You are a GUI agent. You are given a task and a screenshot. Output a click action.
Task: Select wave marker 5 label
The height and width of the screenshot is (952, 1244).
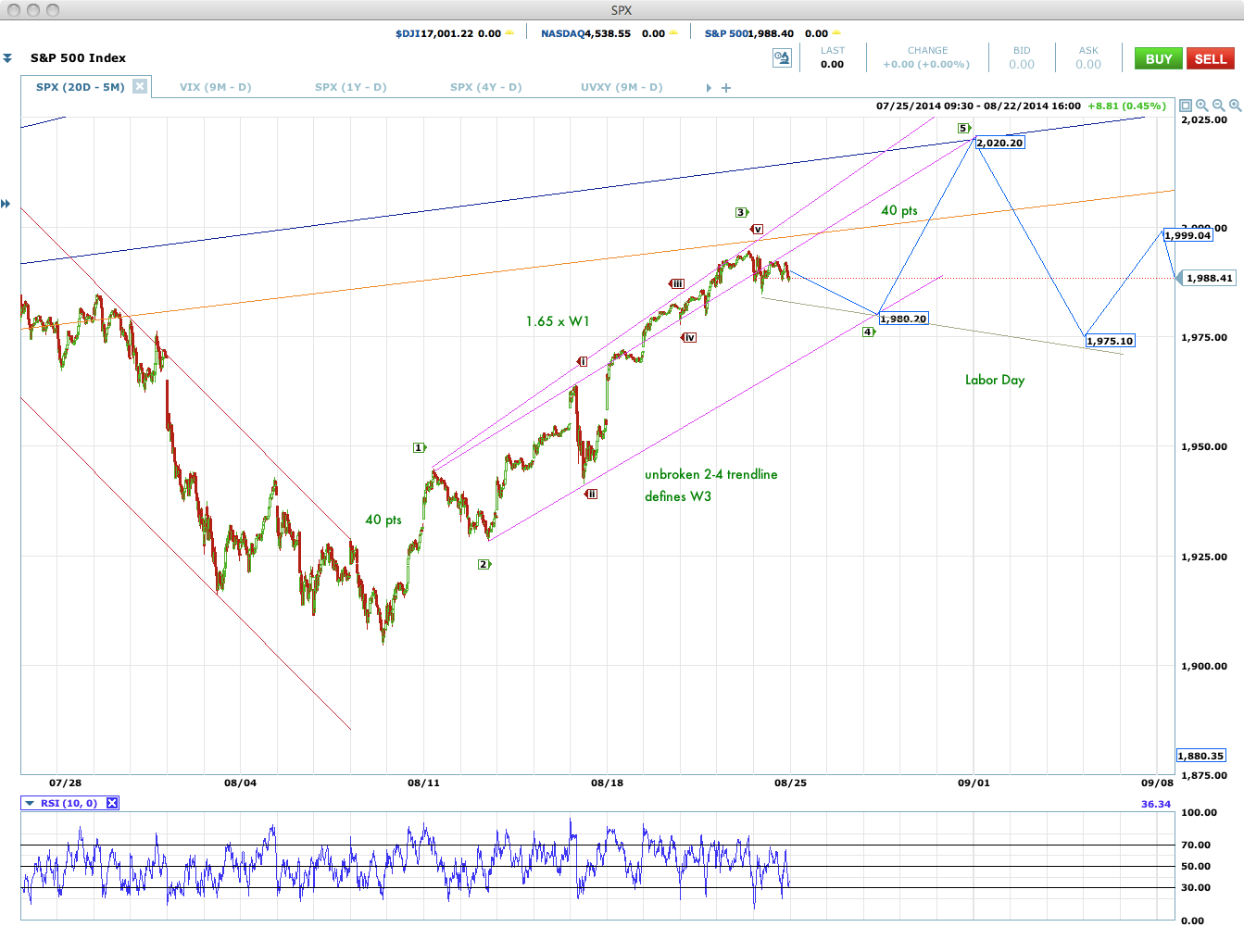click(x=963, y=128)
